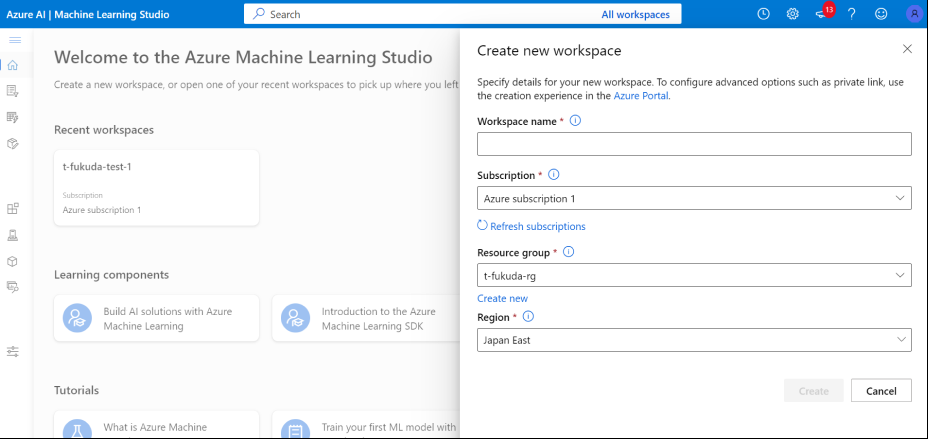Toggle the hamburger navigation menu
The width and height of the screenshot is (928, 439).
14,39
